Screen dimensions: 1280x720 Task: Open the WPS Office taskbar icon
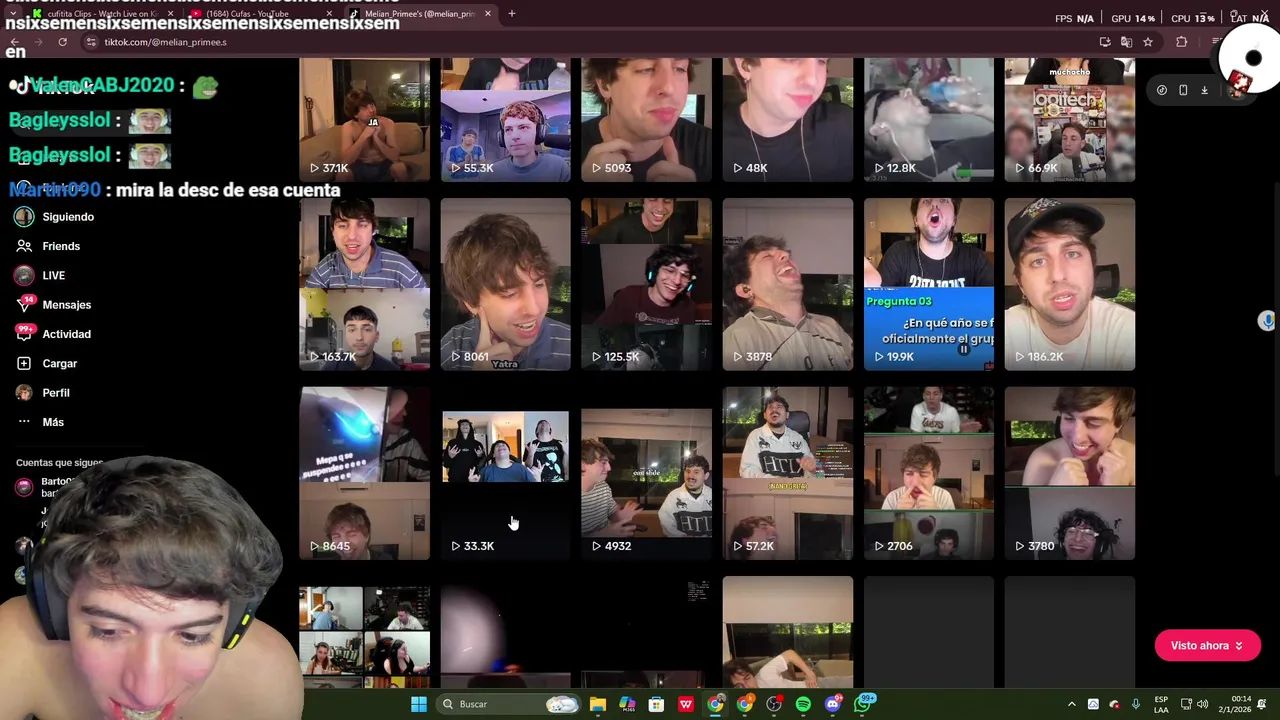[x=686, y=704]
